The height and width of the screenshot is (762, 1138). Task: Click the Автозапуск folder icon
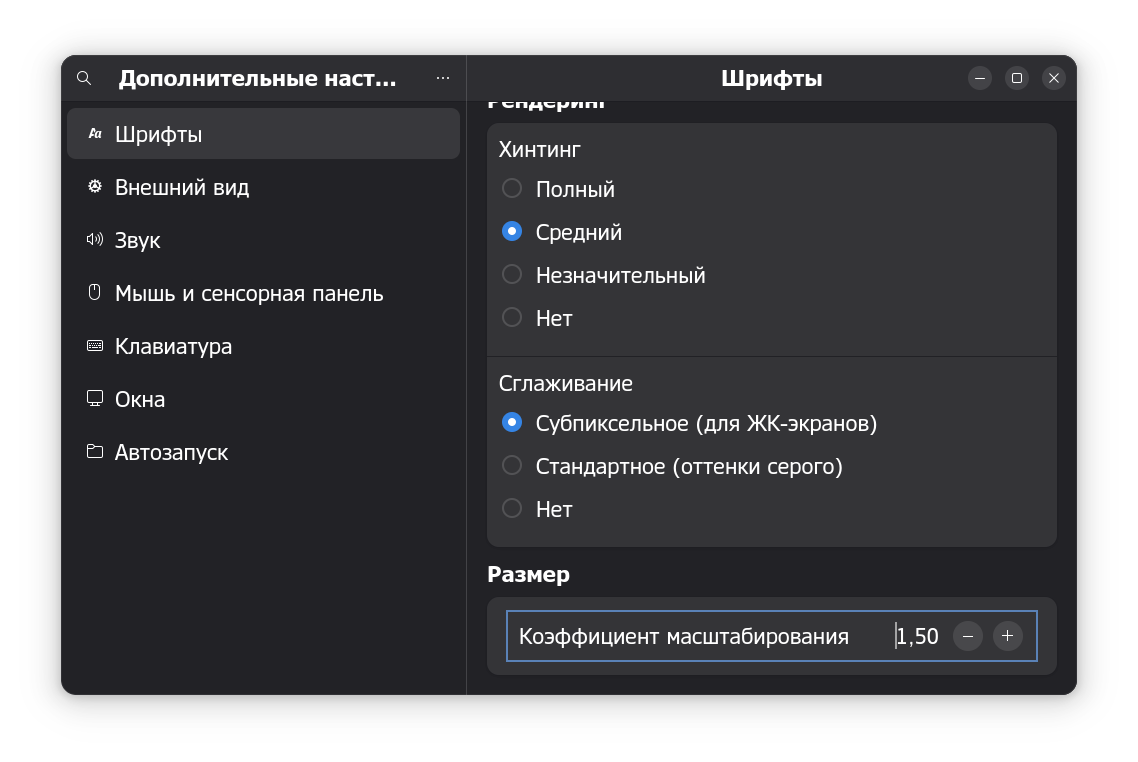tap(95, 452)
